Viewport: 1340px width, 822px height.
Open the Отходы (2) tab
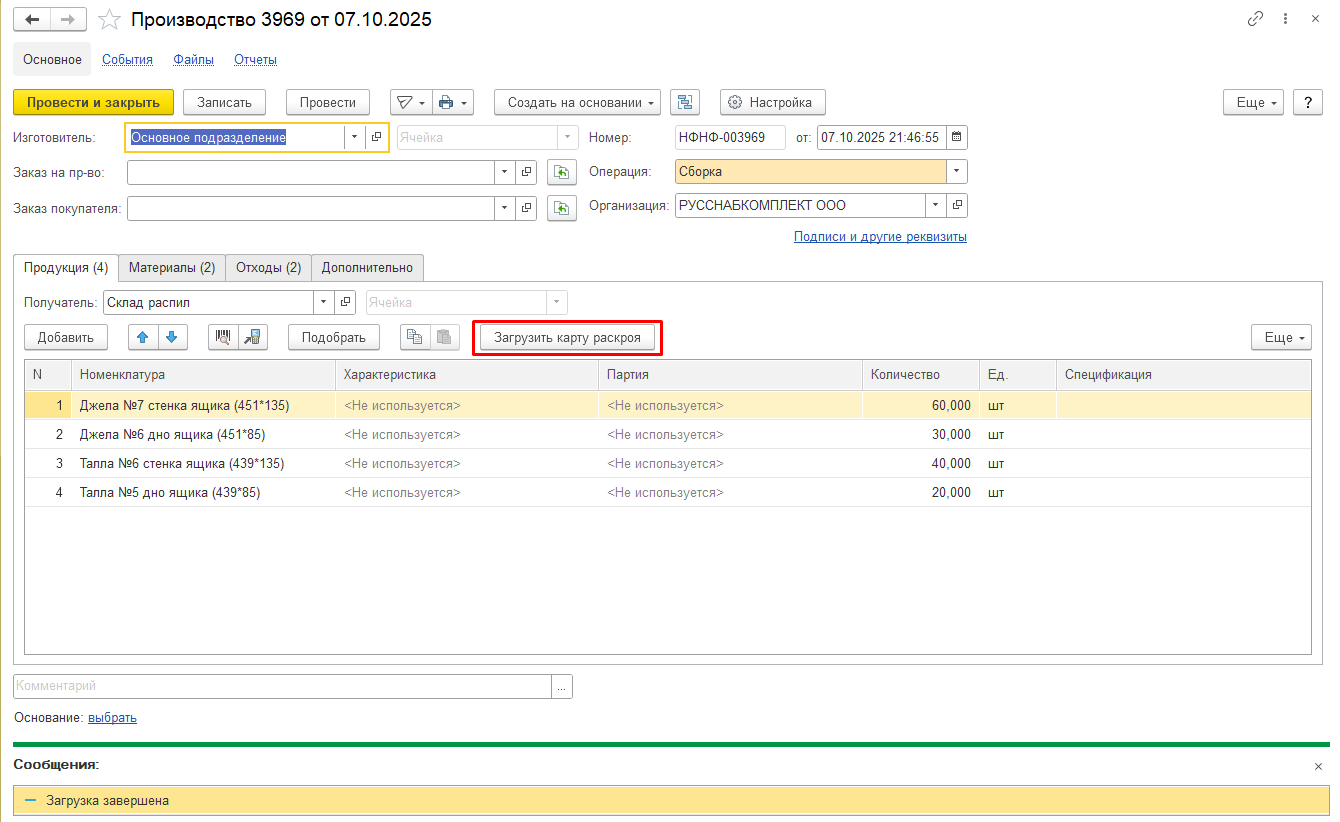click(x=267, y=267)
